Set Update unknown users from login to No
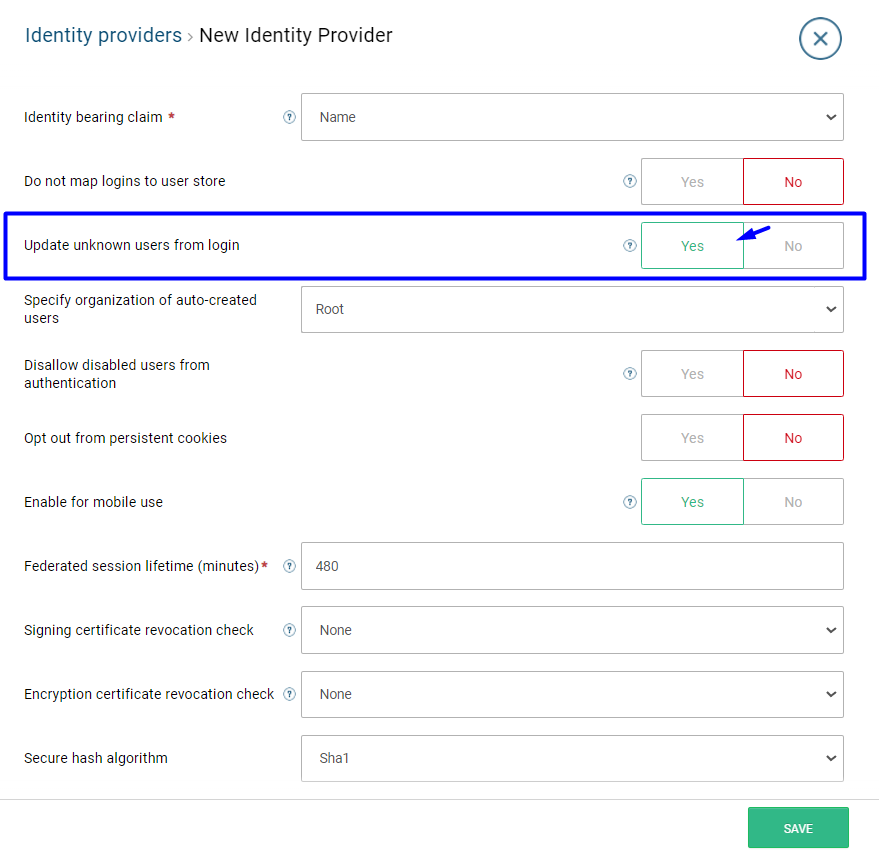This screenshot has height=854, width=879. point(793,246)
